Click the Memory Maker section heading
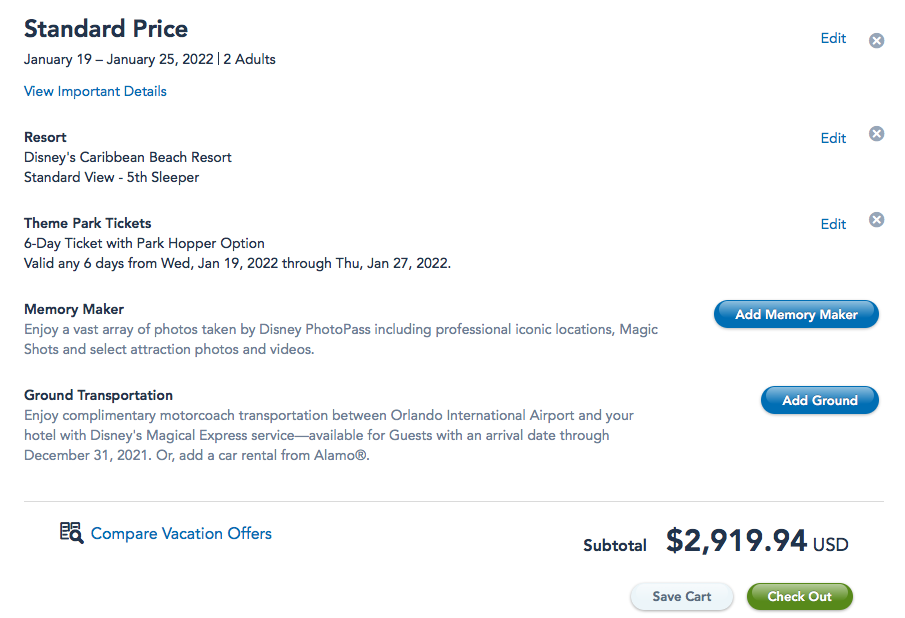905x618 pixels. (74, 309)
